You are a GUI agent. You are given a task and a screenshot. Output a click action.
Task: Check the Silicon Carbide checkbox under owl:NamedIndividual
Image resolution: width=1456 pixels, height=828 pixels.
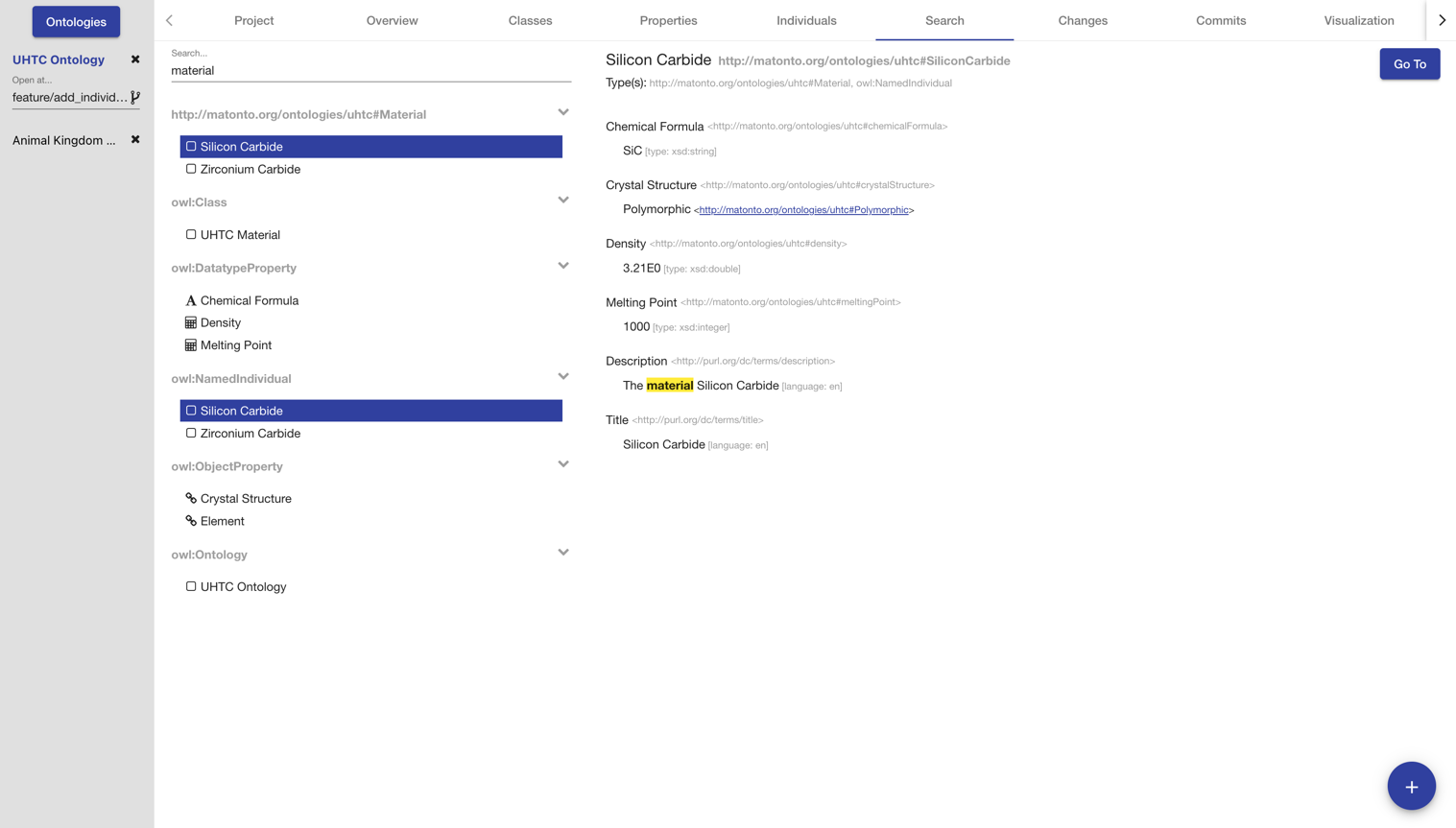pos(190,410)
